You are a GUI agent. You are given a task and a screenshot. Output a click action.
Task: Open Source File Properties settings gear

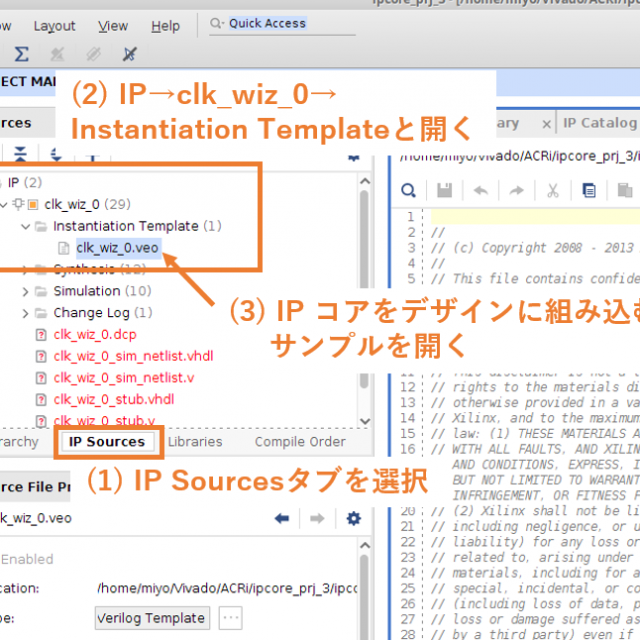point(353,518)
